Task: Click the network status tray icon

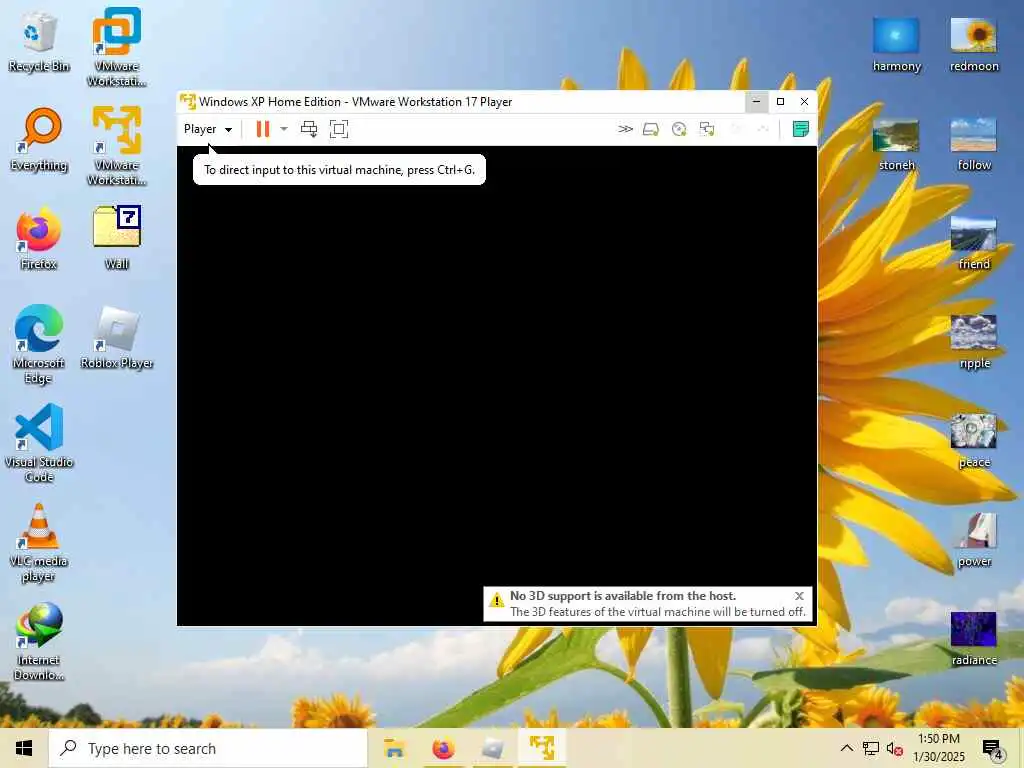Action: (871, 748)
